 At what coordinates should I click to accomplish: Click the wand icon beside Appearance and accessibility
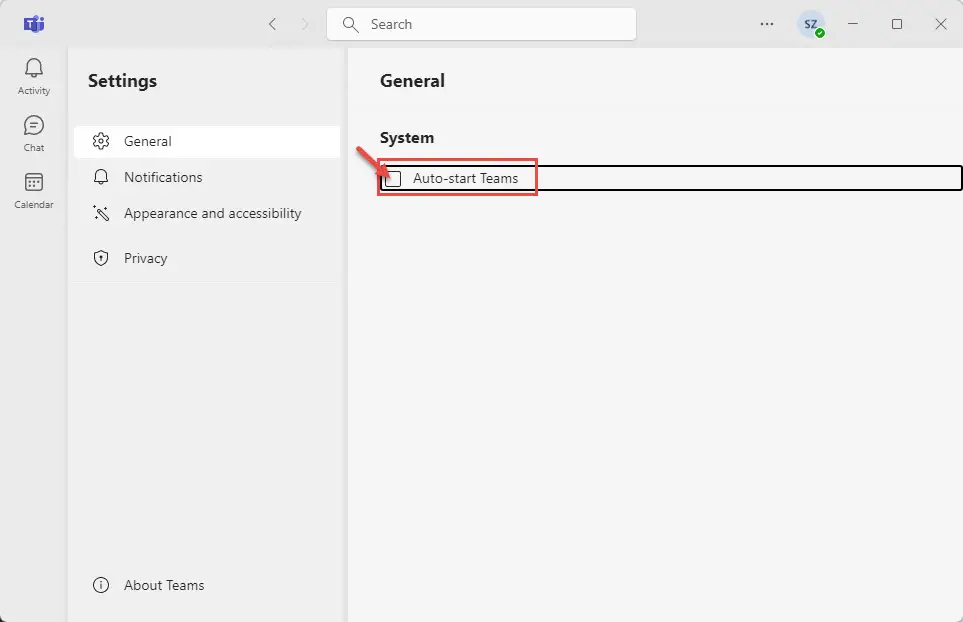click(x=101, y=213)
